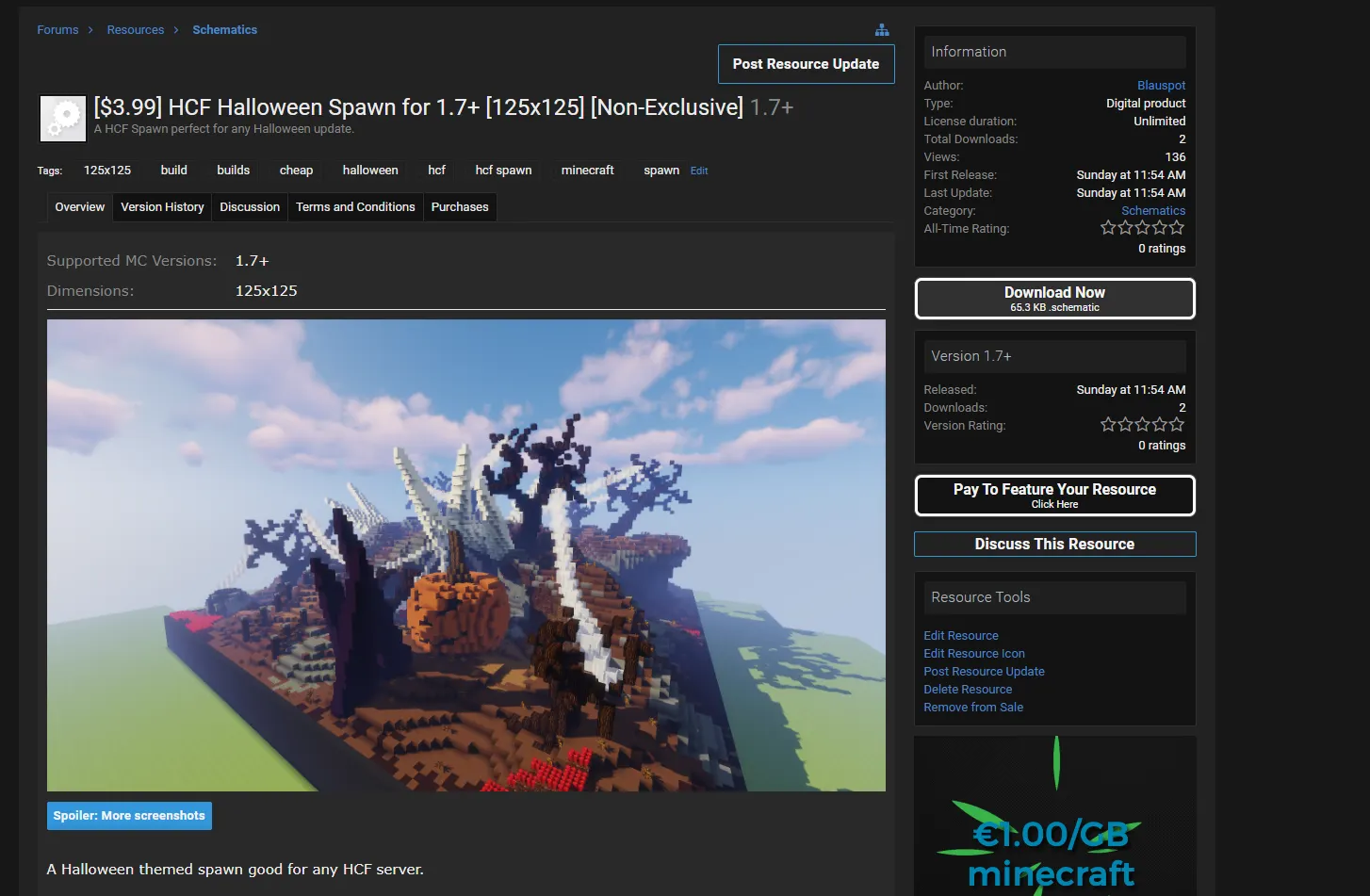Open the Terms and Conditions tab
Image resolution: width=1370 pixels, height=896 pixels.
click(x=355, y=207)
